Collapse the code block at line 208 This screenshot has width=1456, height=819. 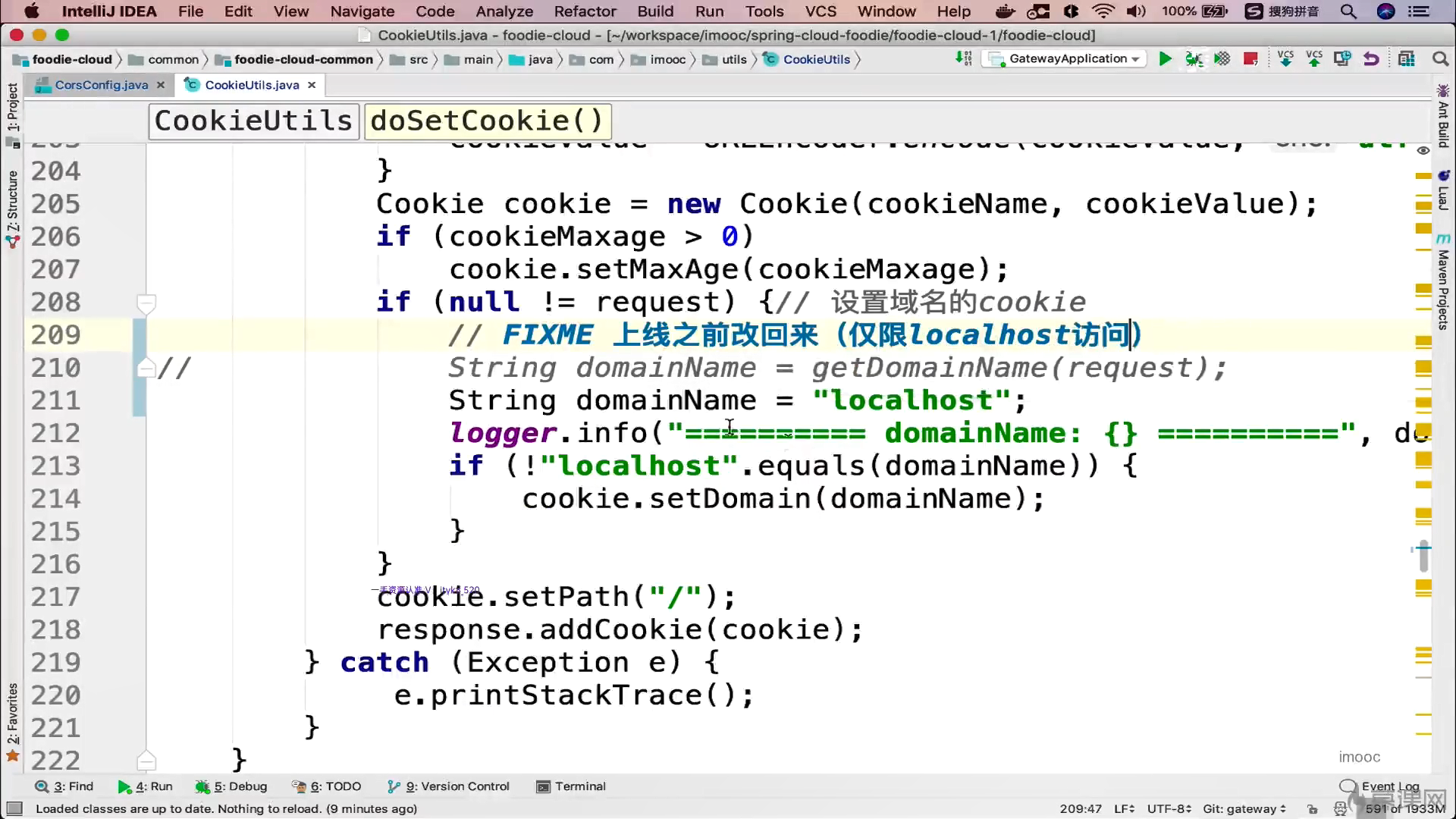coord(146,303)
